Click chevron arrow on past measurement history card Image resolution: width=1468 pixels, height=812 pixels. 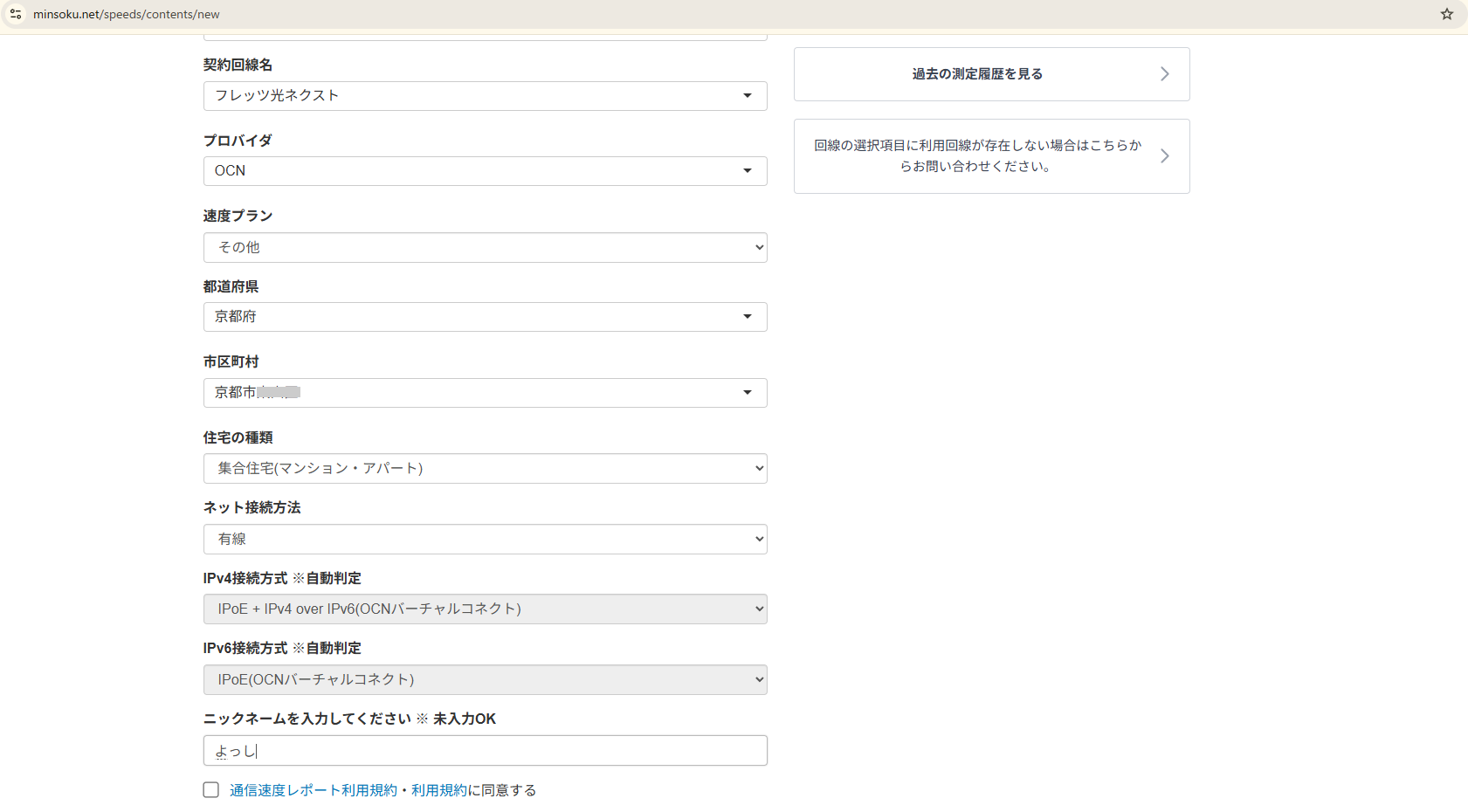pos(1164,74)
